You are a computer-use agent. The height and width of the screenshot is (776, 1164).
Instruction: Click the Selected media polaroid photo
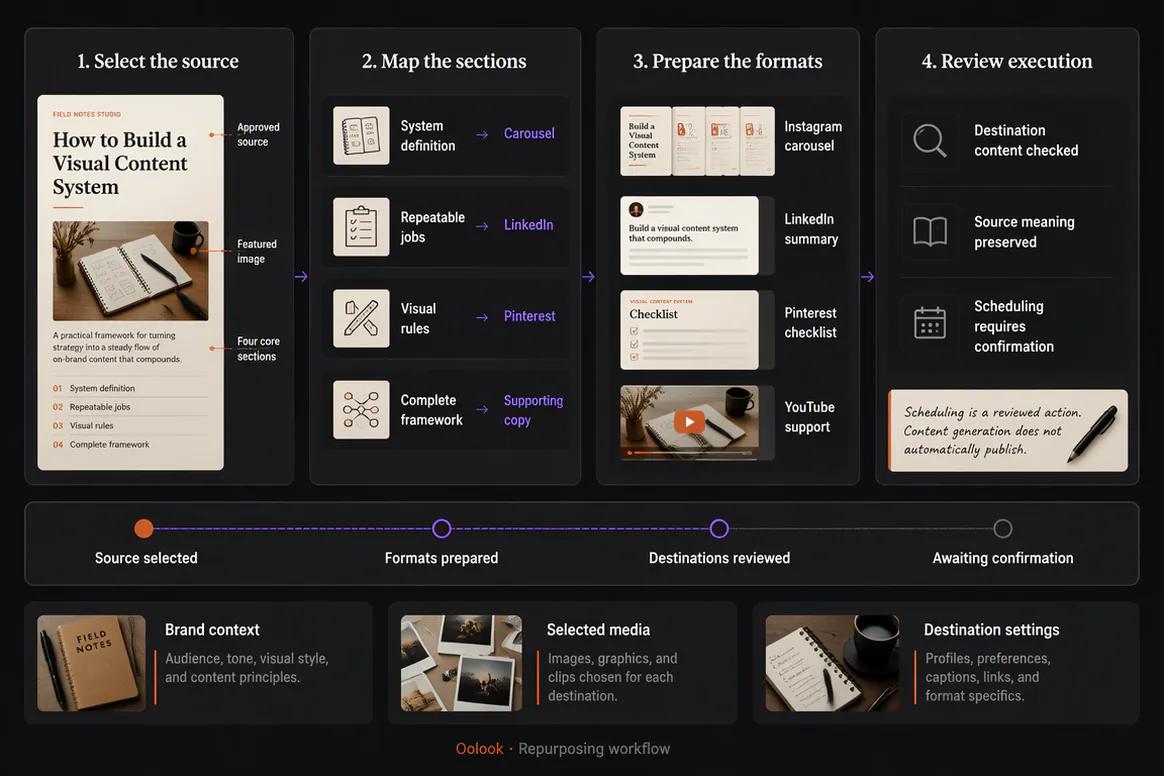pyautogui.click(x=461, y=663)
